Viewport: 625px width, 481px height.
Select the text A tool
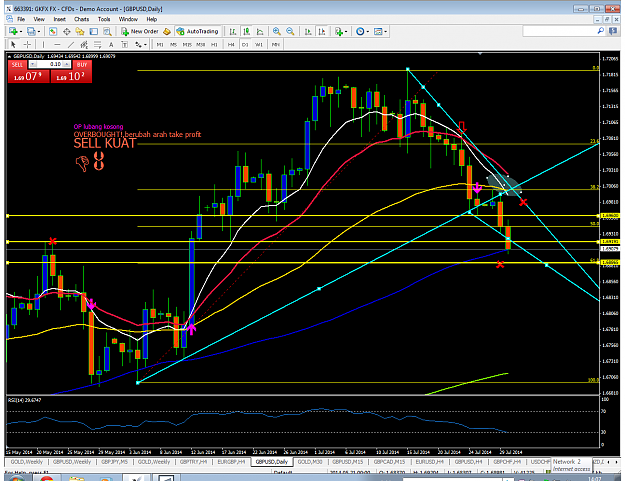tap(111, 45)
